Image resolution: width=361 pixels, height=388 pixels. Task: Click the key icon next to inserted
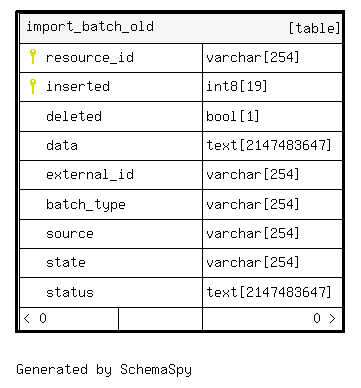[x=33, y=86]
